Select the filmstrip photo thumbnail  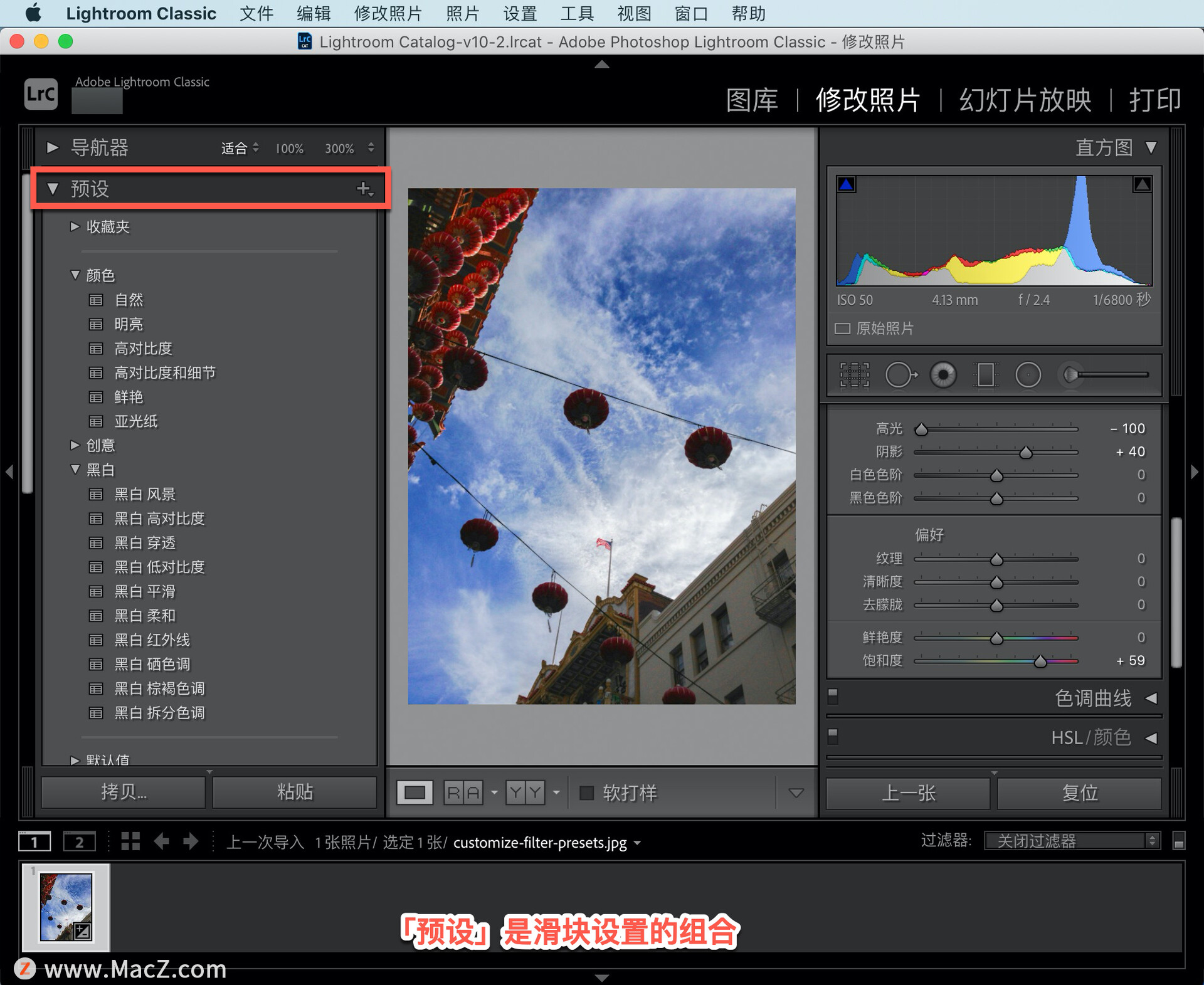[66, 907]
